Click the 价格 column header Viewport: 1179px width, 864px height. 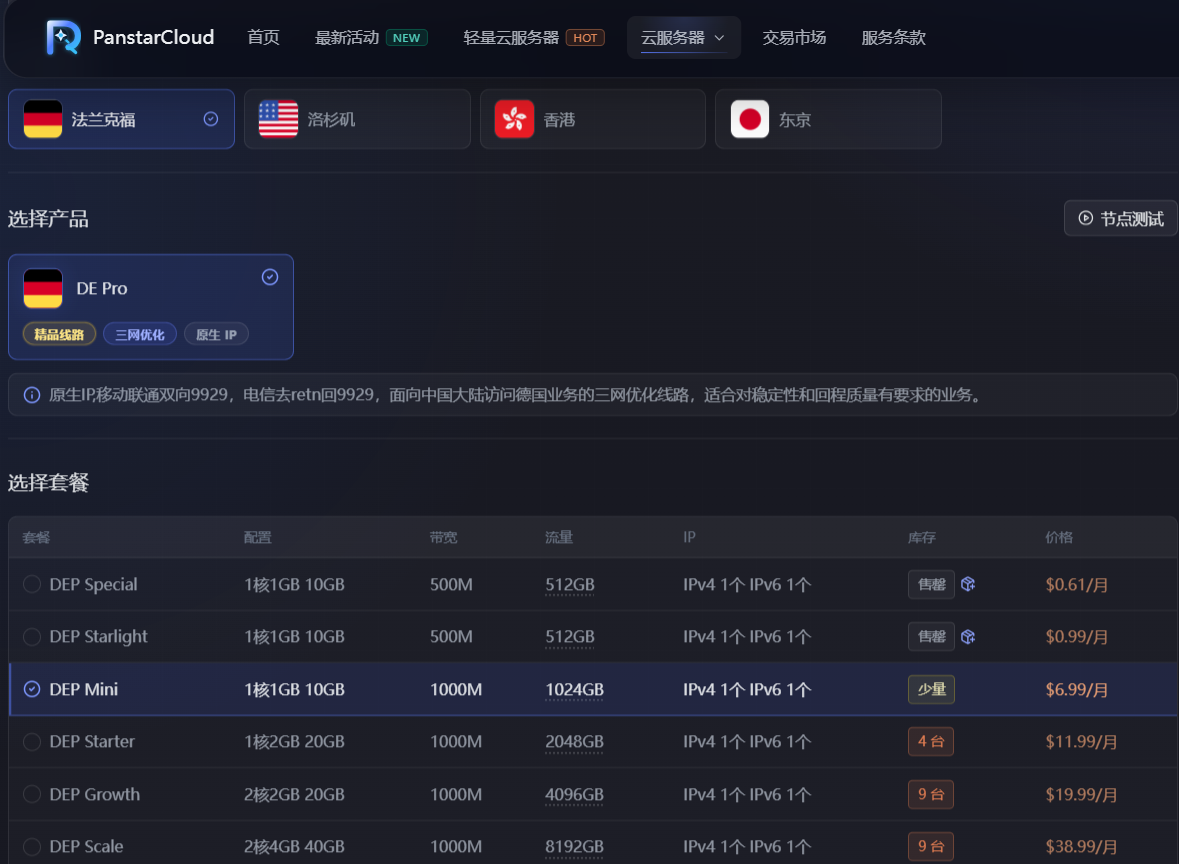1059,537
